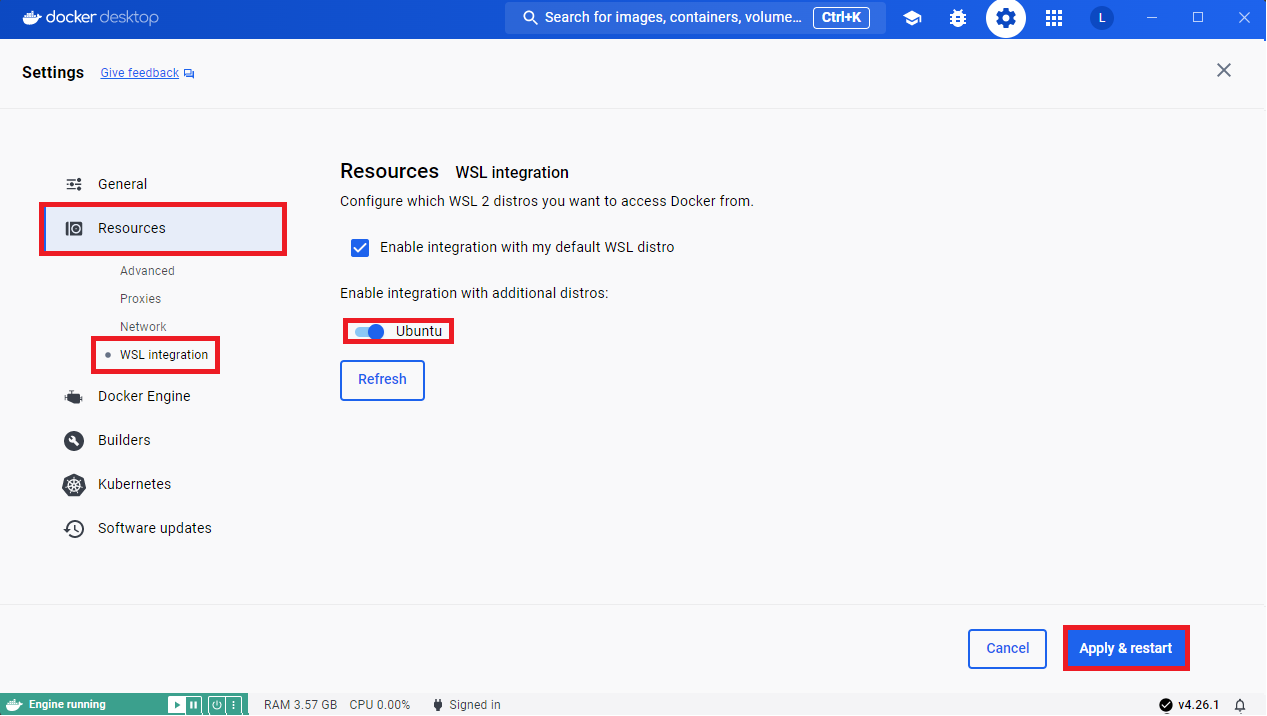This screenshot has width=1267, height=716.
Task: Click the RAM 3.57 GB status text
Action: [300, 705]
